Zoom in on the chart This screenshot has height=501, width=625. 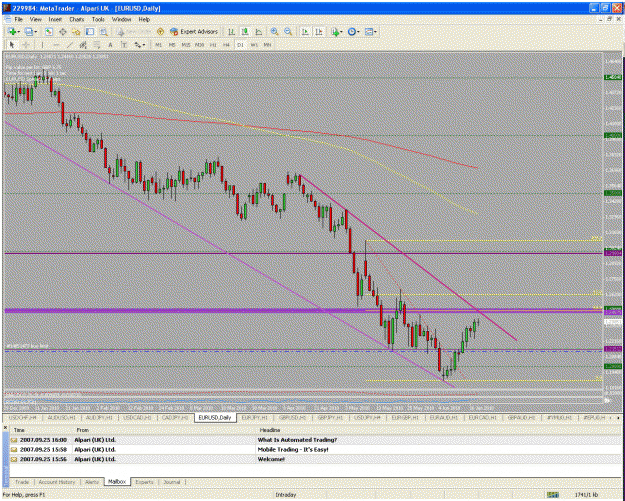click(274, 31)
